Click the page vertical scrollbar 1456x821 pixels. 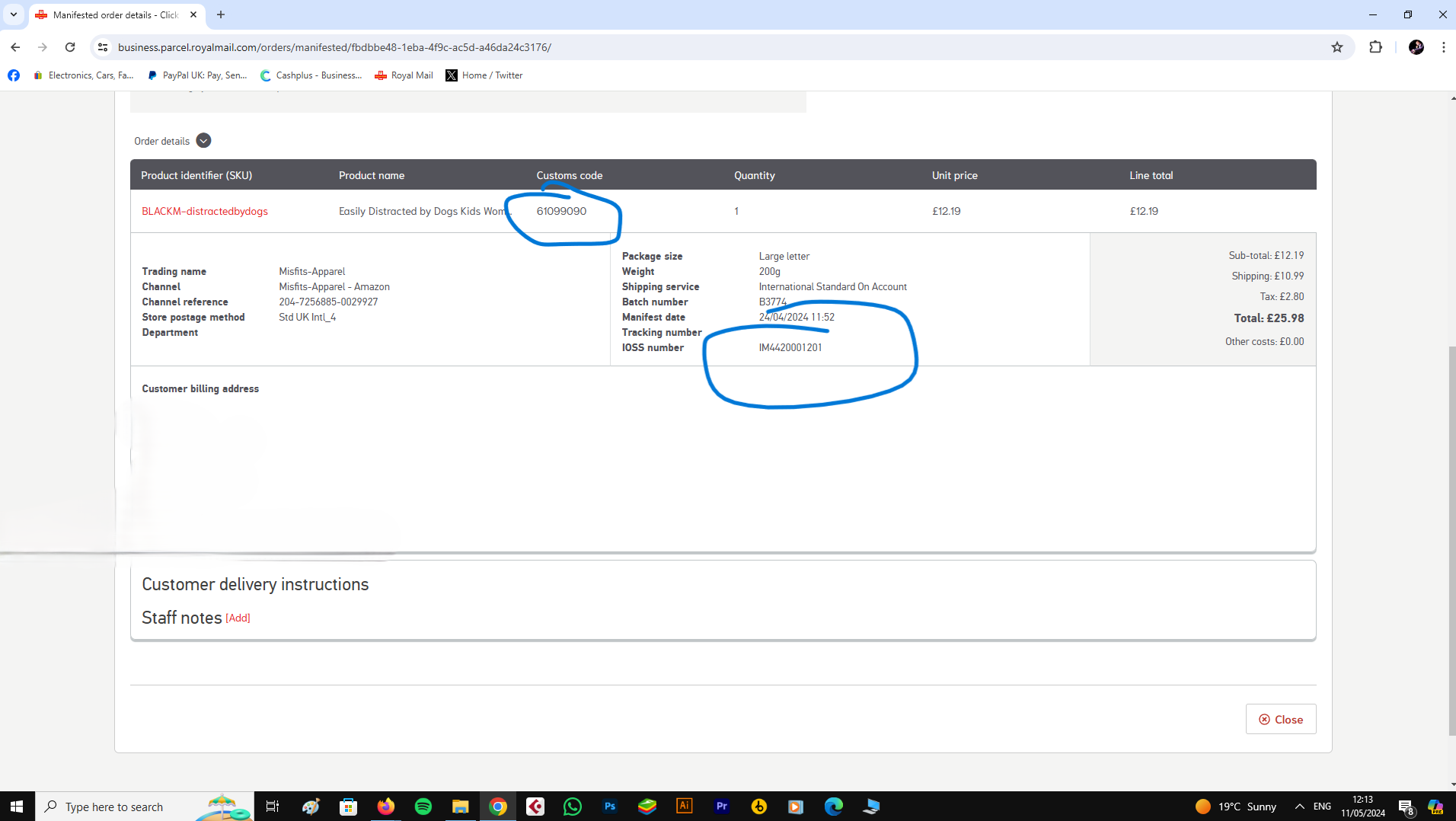click(1451, 541)
